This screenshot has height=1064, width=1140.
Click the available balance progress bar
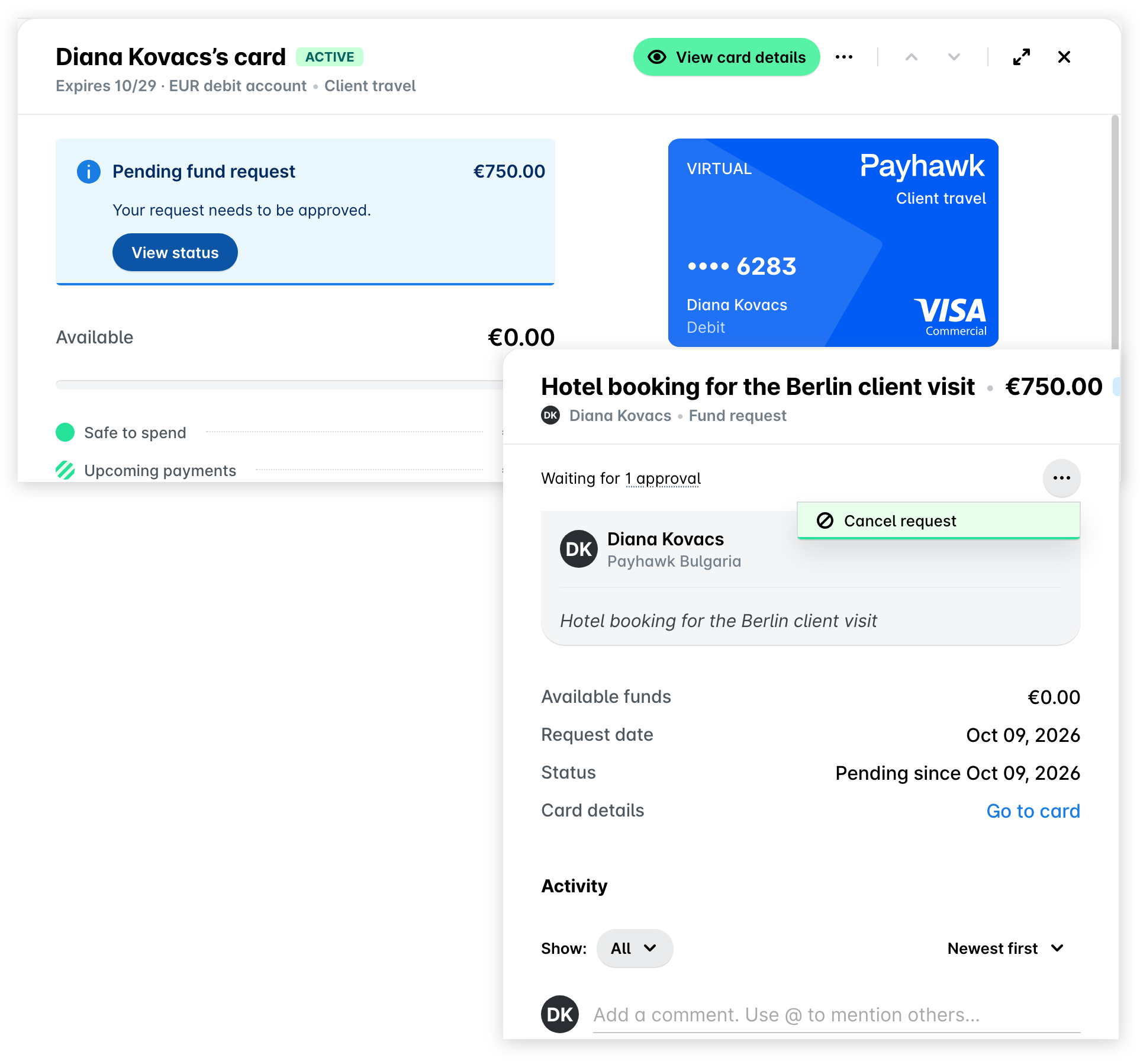(279, 385)
